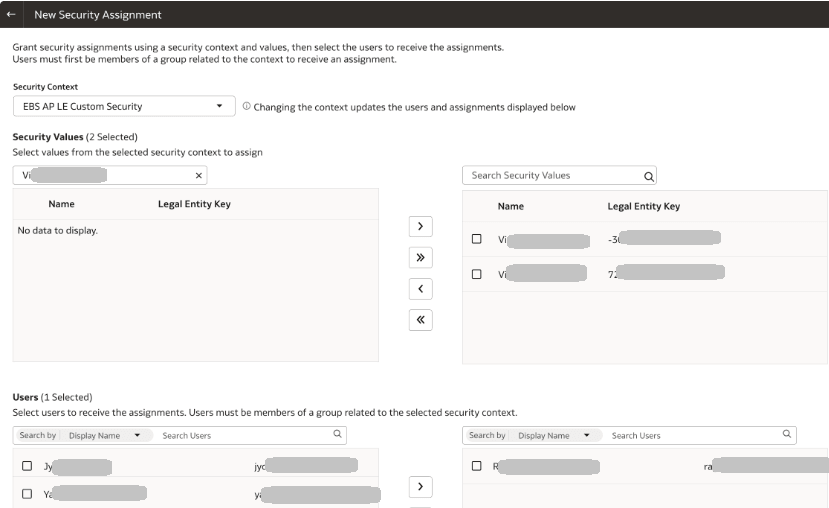This screenshot has height=508, width=829.
Task: Click the magnifier in Search Security Values
Action: pos(649,177)
